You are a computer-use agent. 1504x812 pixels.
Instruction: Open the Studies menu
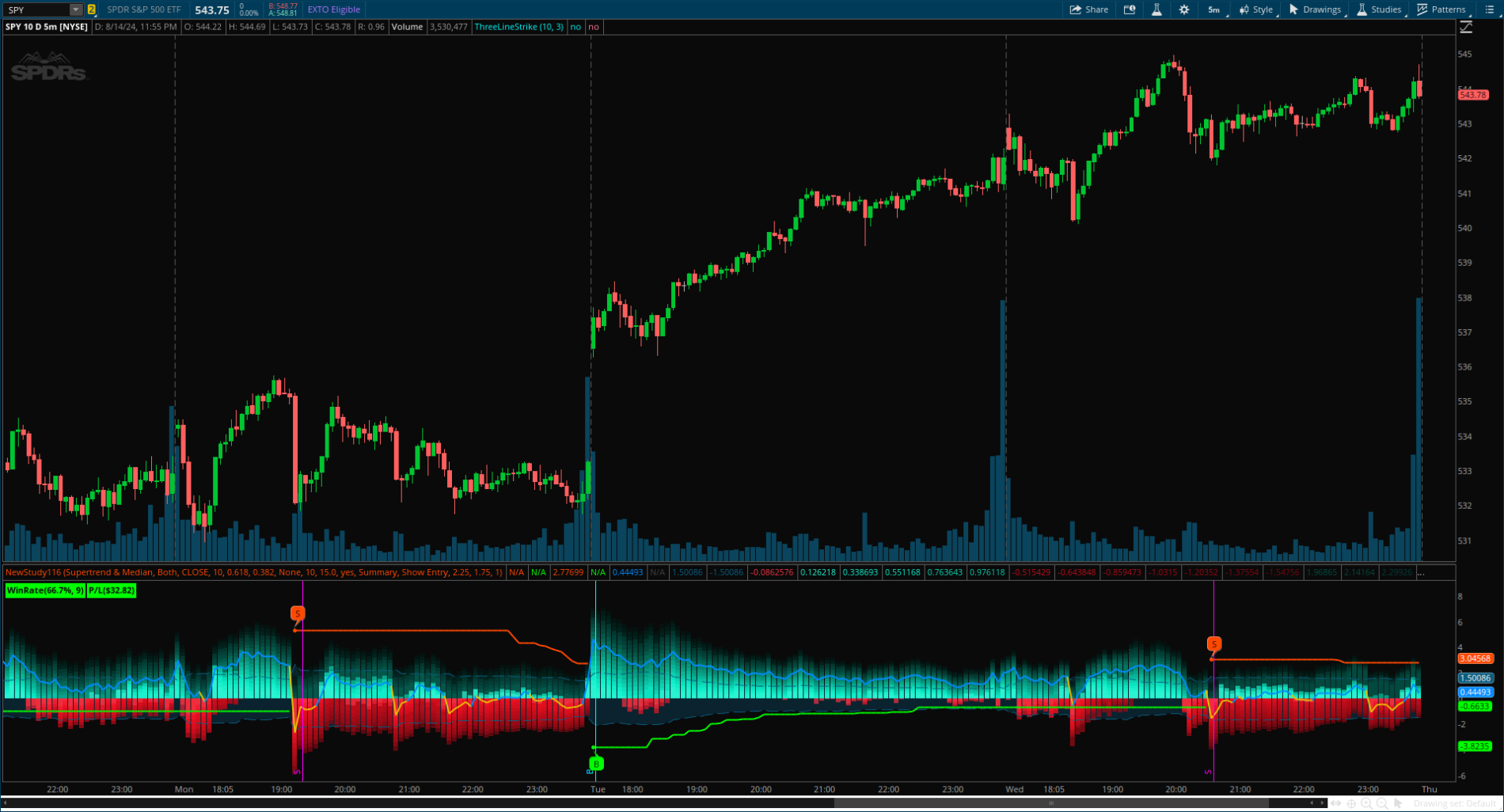pyautogui.click(x=1379, y=9)
